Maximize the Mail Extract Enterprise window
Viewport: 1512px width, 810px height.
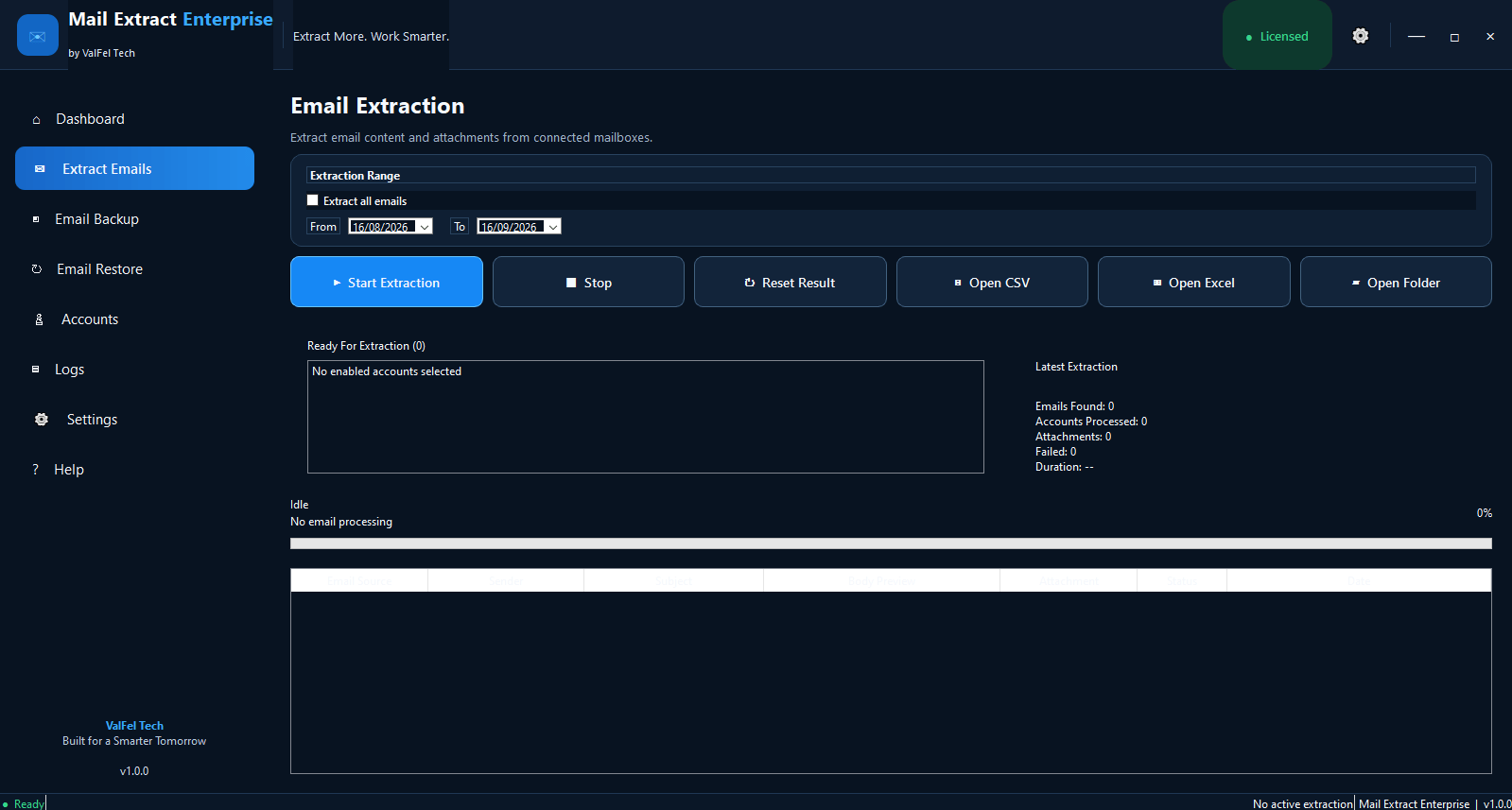[1454, 37]
